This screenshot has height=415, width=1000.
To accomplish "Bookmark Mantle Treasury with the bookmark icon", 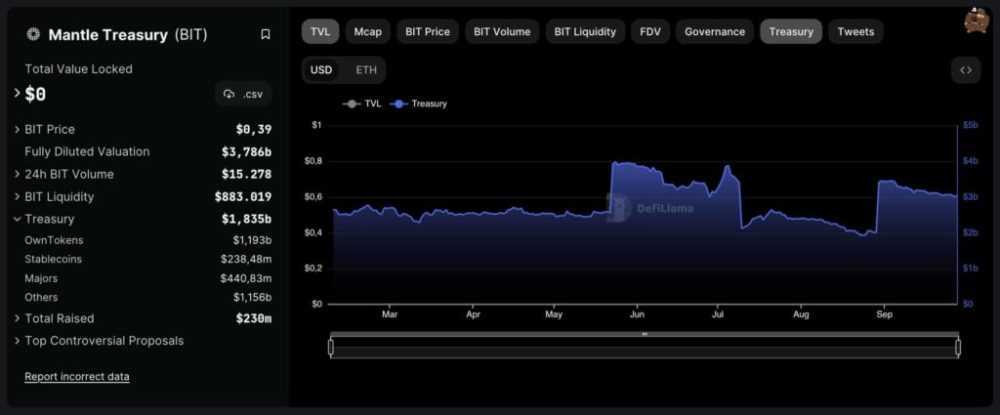I will point(265,34).
